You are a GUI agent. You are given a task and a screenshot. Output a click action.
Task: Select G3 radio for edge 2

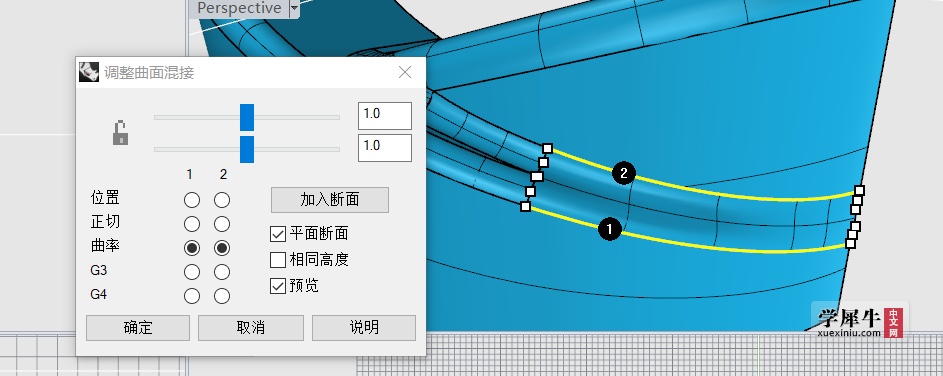(222, 272)
